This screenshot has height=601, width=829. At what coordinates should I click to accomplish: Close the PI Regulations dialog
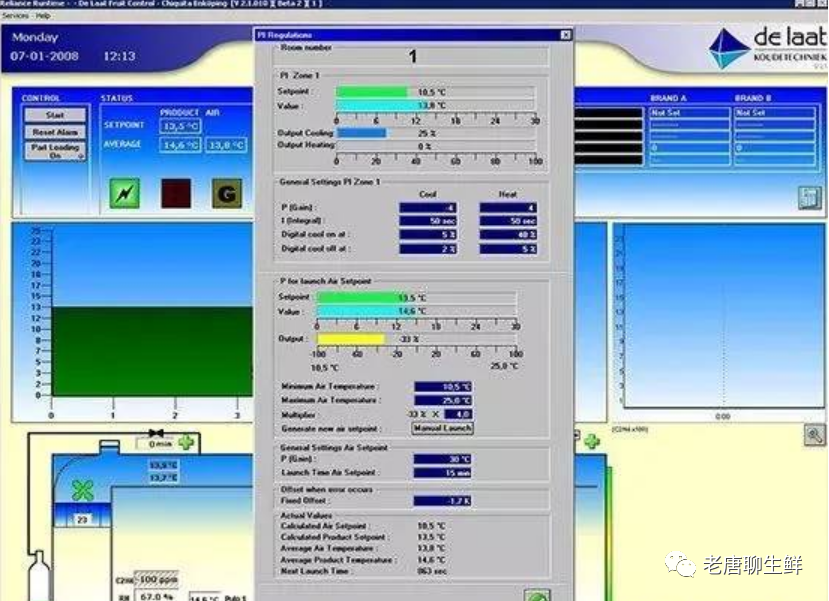566,35
